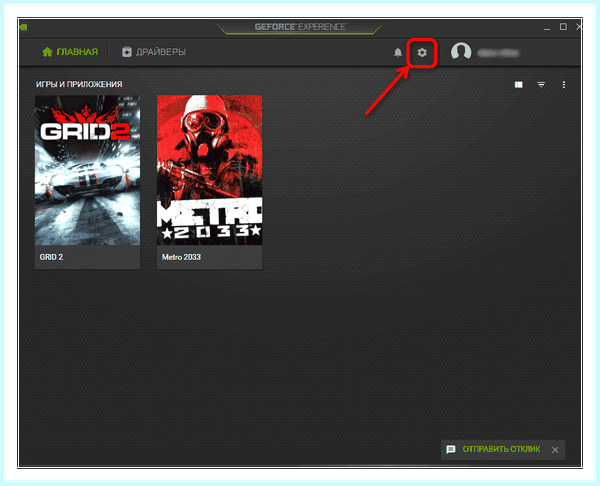Open the Metro 2033 cover thumbnail
Image resolution: width=600 pixels, height=486 pixels.
coord(210,170)
